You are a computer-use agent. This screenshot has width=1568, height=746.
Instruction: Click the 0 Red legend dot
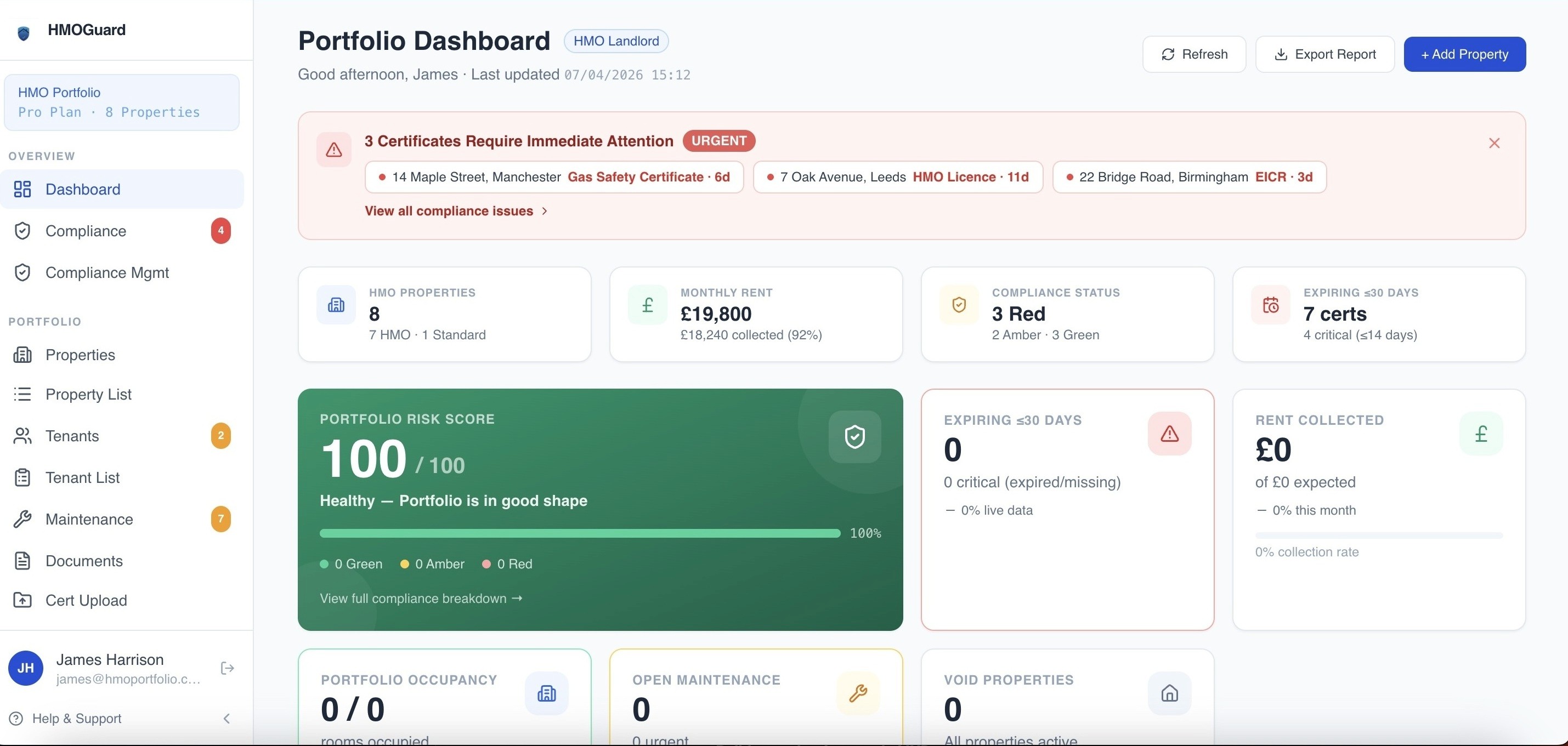tap(486, 564)
